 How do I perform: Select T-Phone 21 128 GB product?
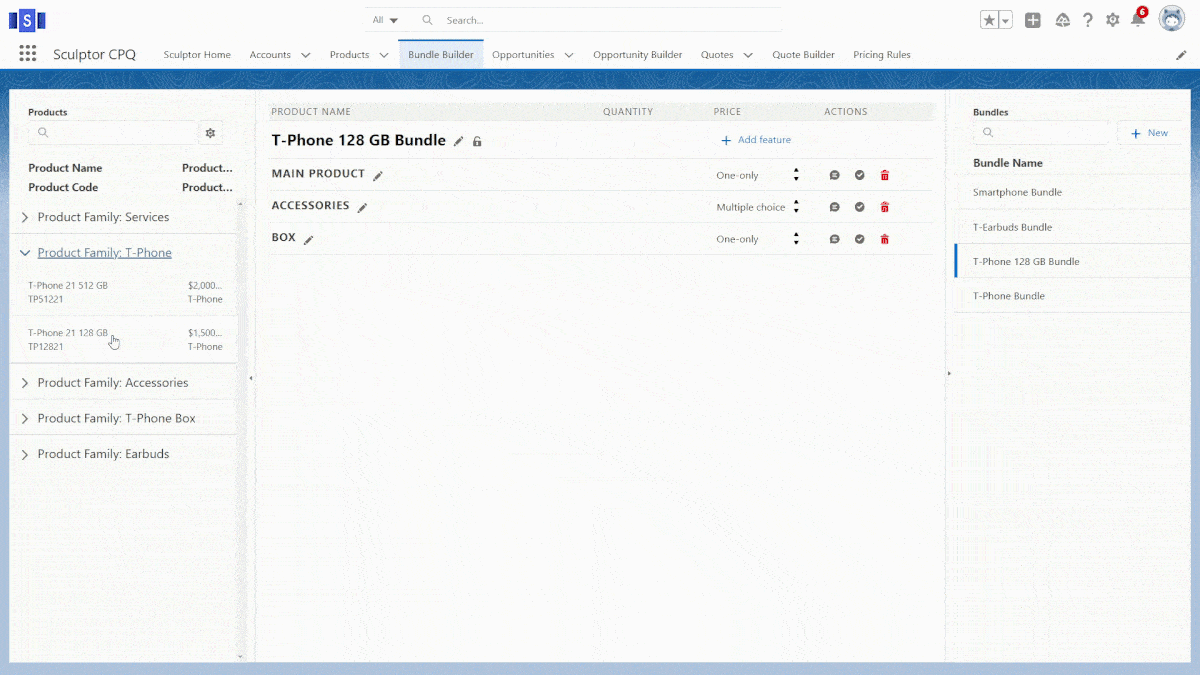click(x=124, y=340)
